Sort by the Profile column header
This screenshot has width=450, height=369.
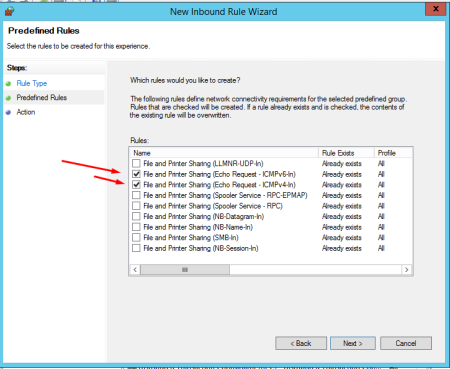coord(394,153)
